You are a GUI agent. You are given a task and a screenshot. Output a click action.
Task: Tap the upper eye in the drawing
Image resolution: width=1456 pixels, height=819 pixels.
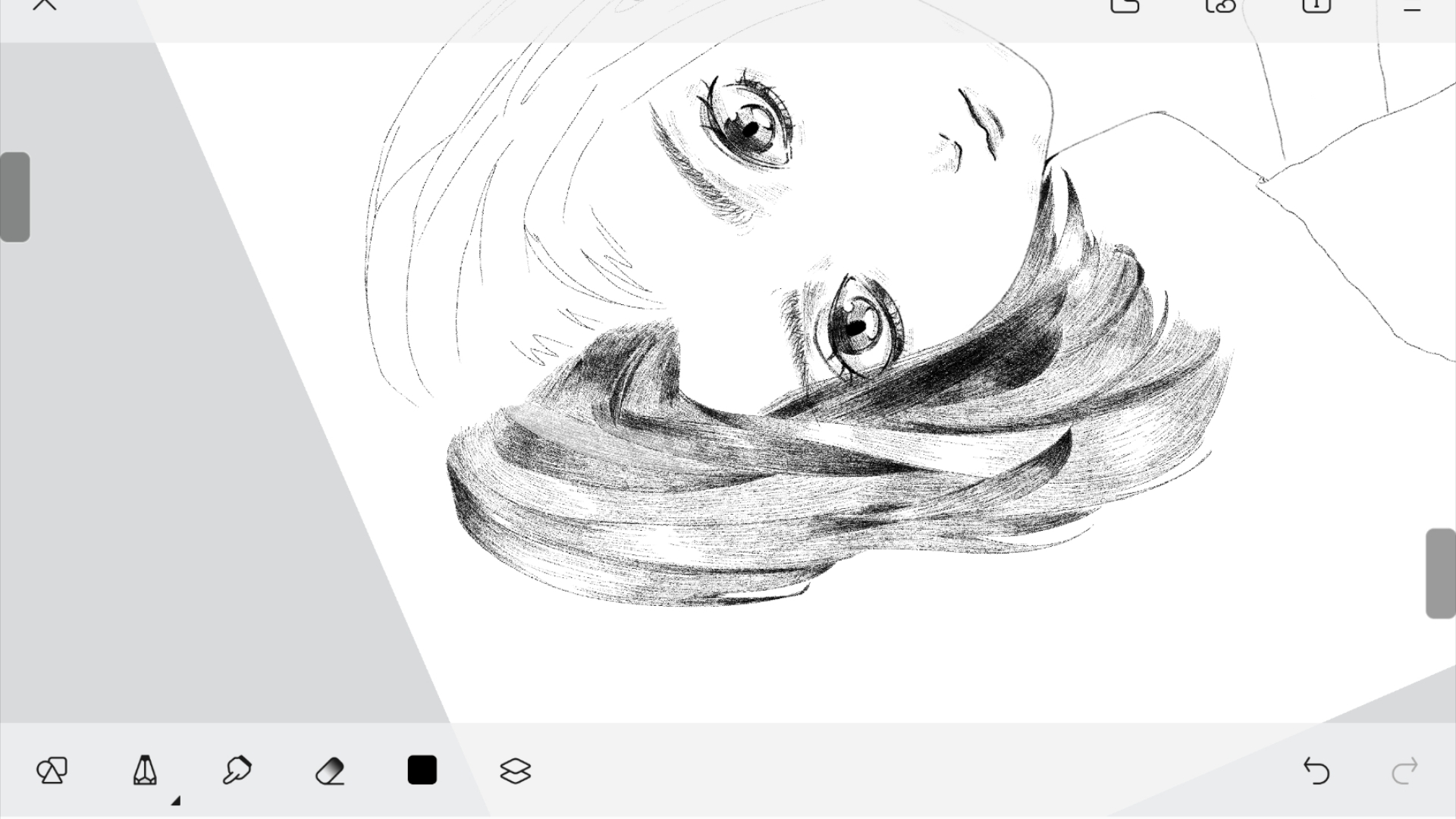coord(749,125)
